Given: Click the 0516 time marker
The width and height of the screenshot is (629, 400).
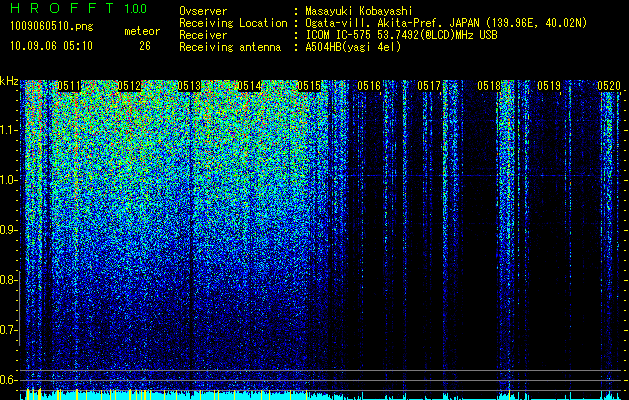Looking at the screenshot, I should (369, 86).
